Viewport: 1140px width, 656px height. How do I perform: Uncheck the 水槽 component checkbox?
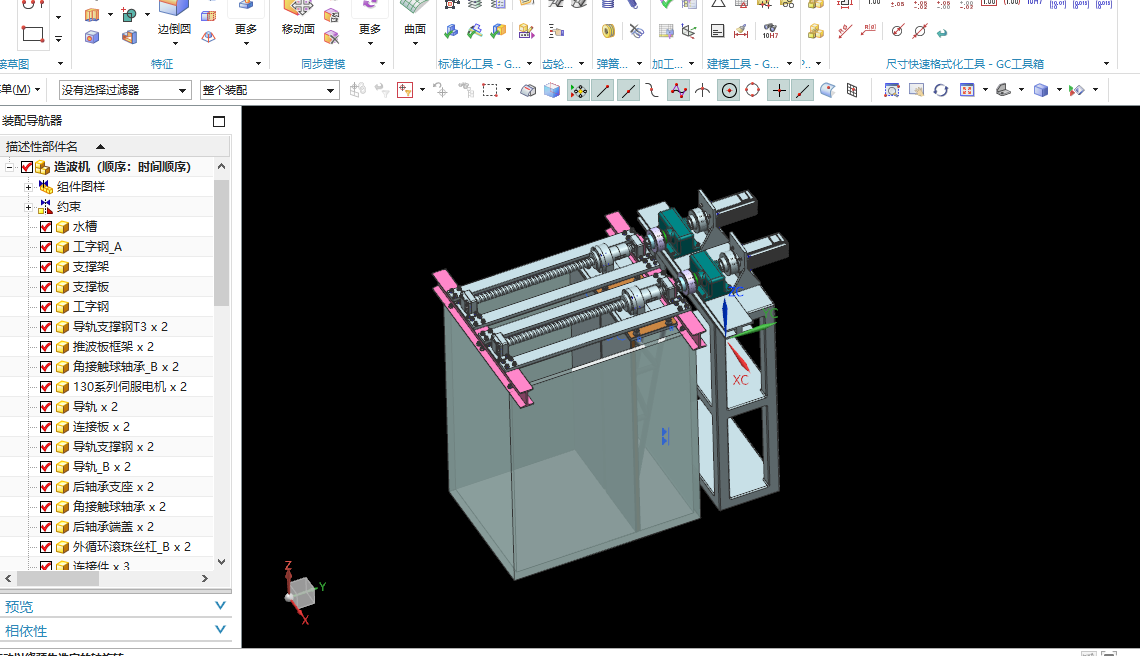(x=46, y=227)
